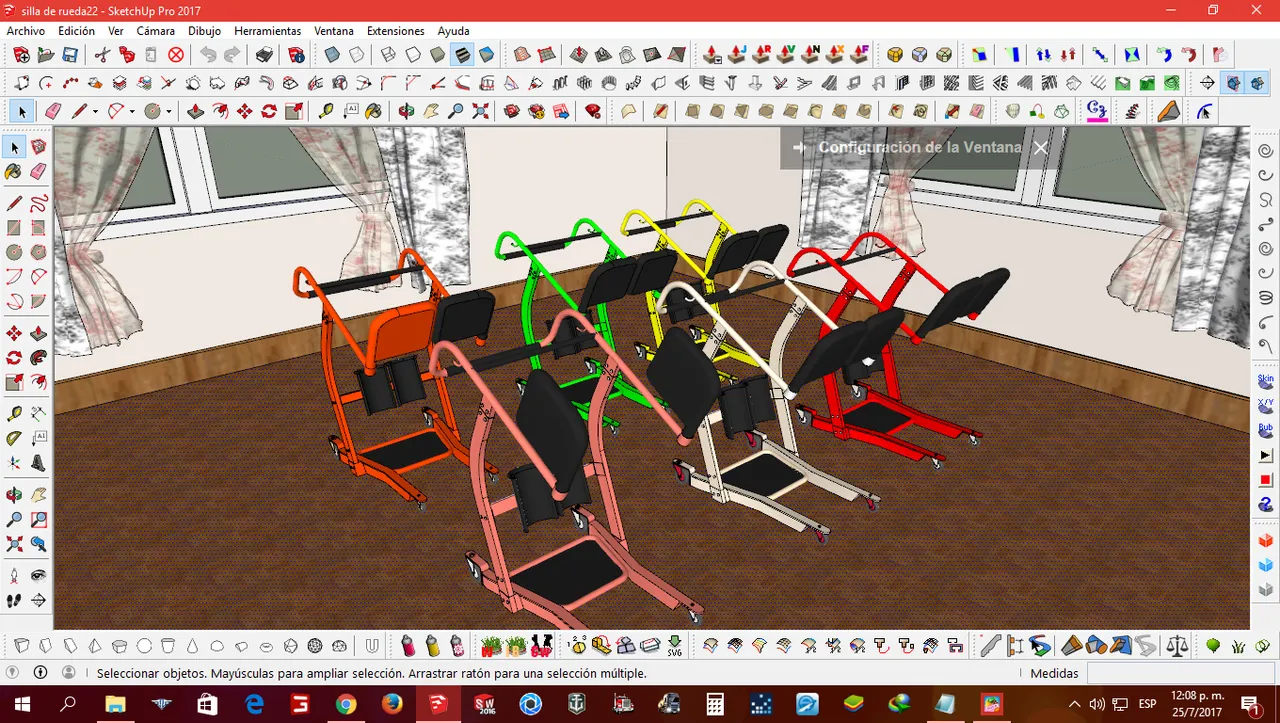
Task: Select the Offset tool in left toolbar
Action: coord(39,382)
